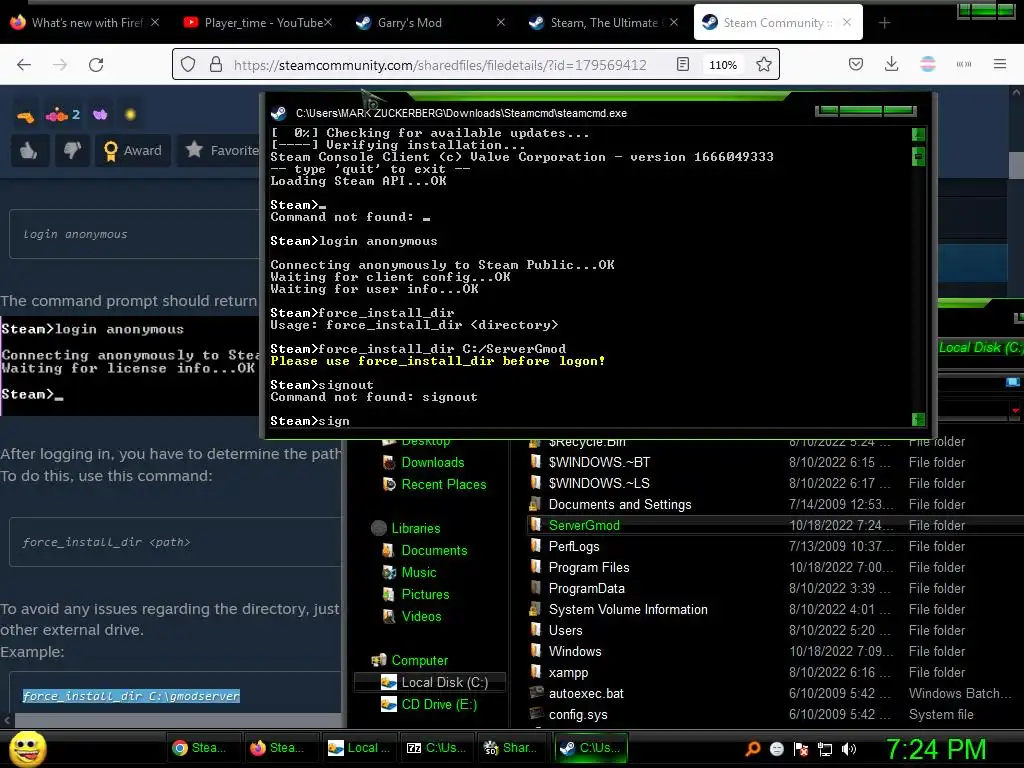Screen dimensions: 1024x768
Task: Reset the 110% zoom level
Action: pyautogui.click(x=723, y=65)
